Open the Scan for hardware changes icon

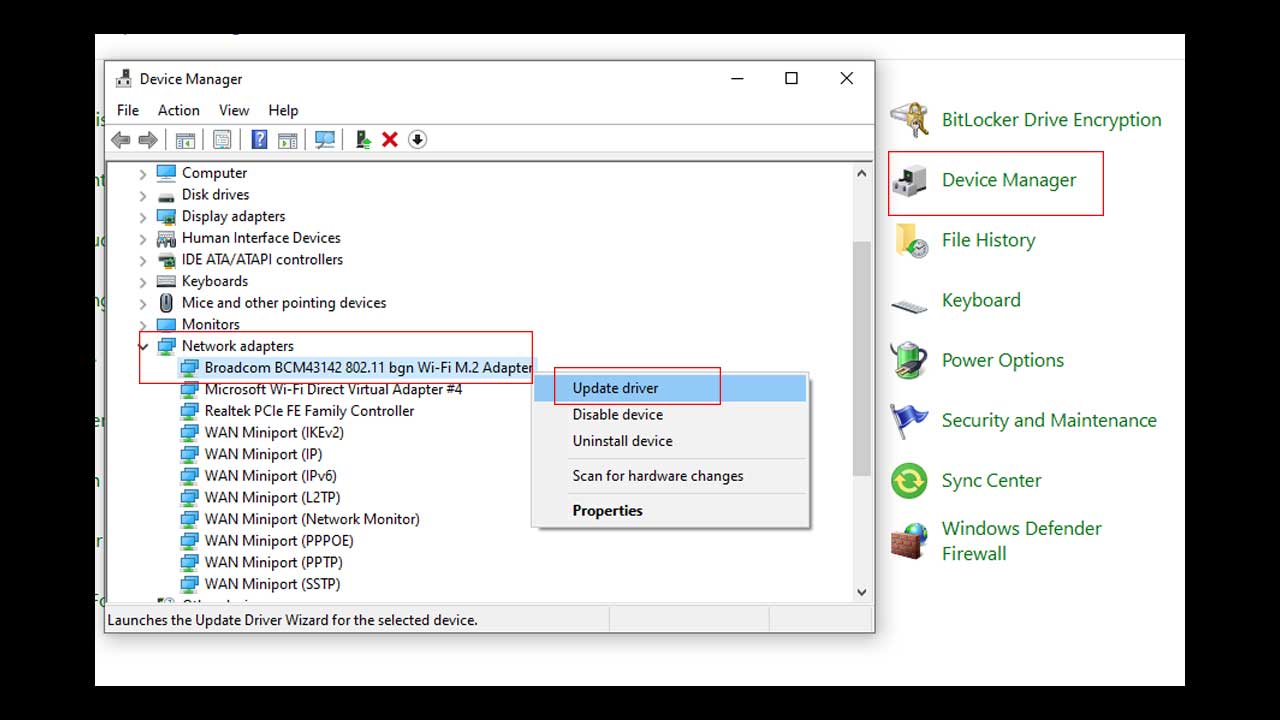coord(326,139)
